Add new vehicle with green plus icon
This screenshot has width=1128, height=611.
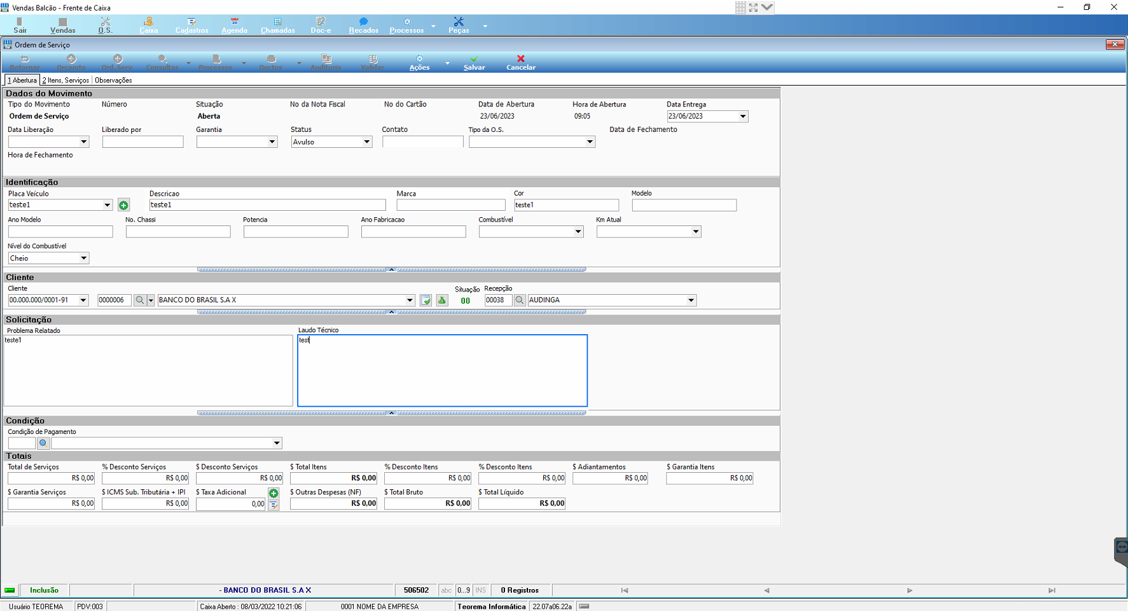(124, 206)
